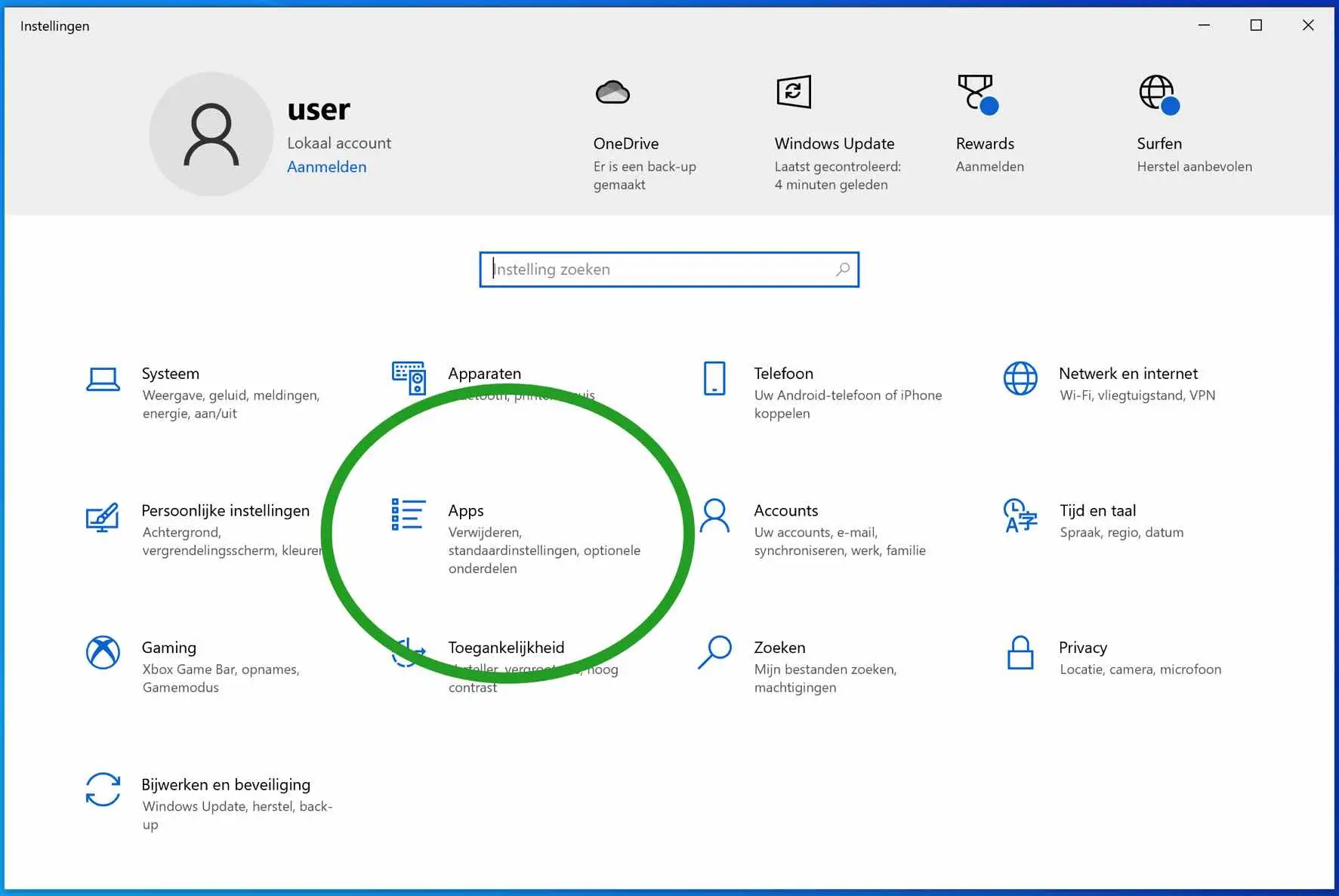The width and height of the screenshot is (1339, 896).
Task: Click 'Wi-Fi, vliegtuigstand, VPN' description
Action: tap(1137, 396)
